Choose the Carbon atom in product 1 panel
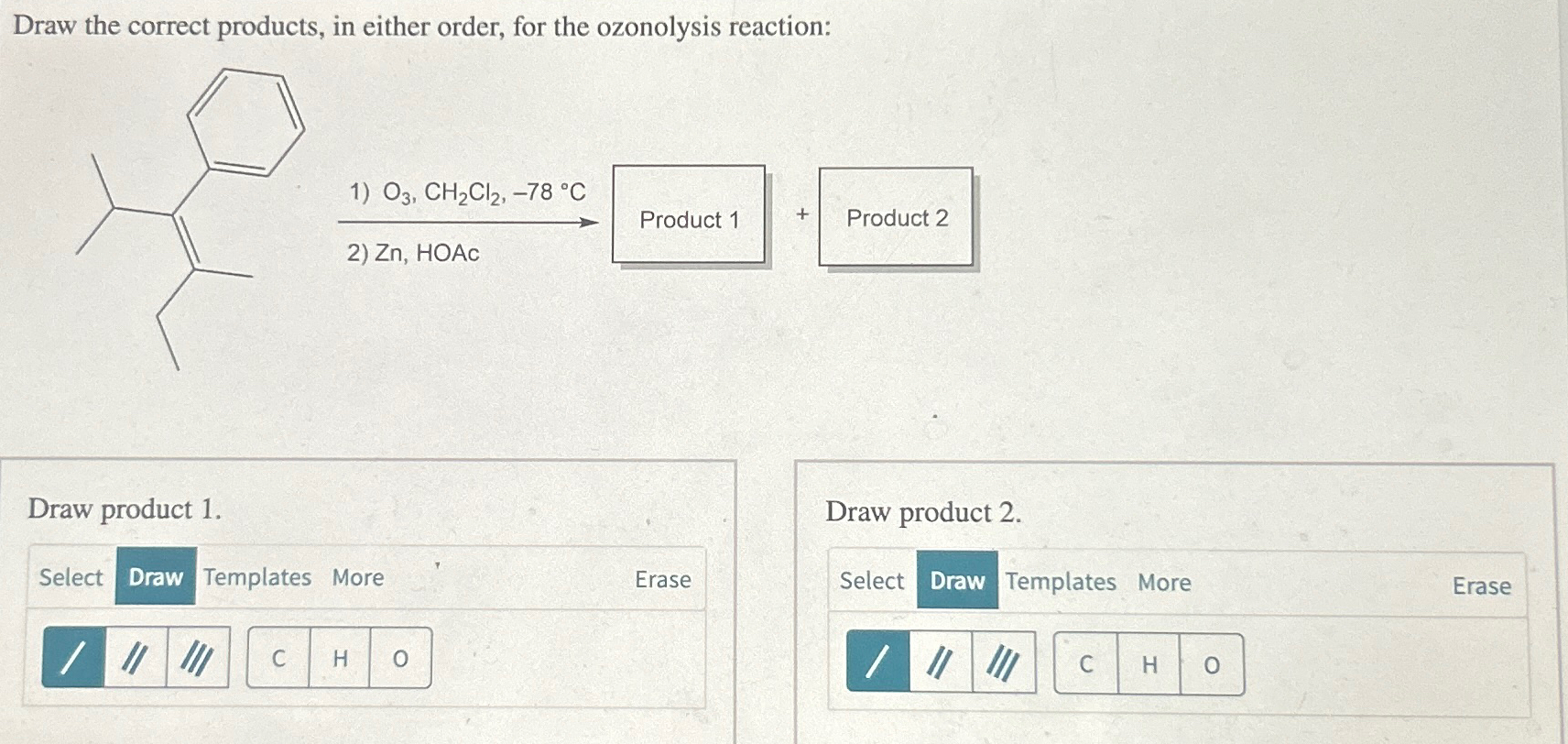 (278, 658)
